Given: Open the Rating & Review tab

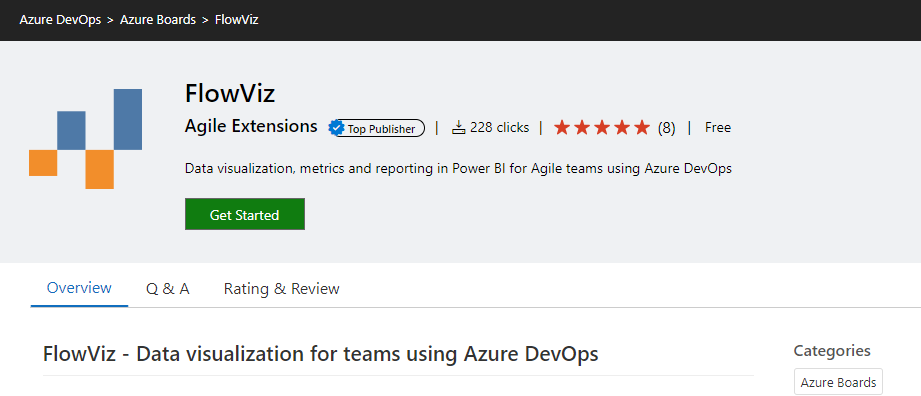Looking at the screenshot, I should (281, 289).
